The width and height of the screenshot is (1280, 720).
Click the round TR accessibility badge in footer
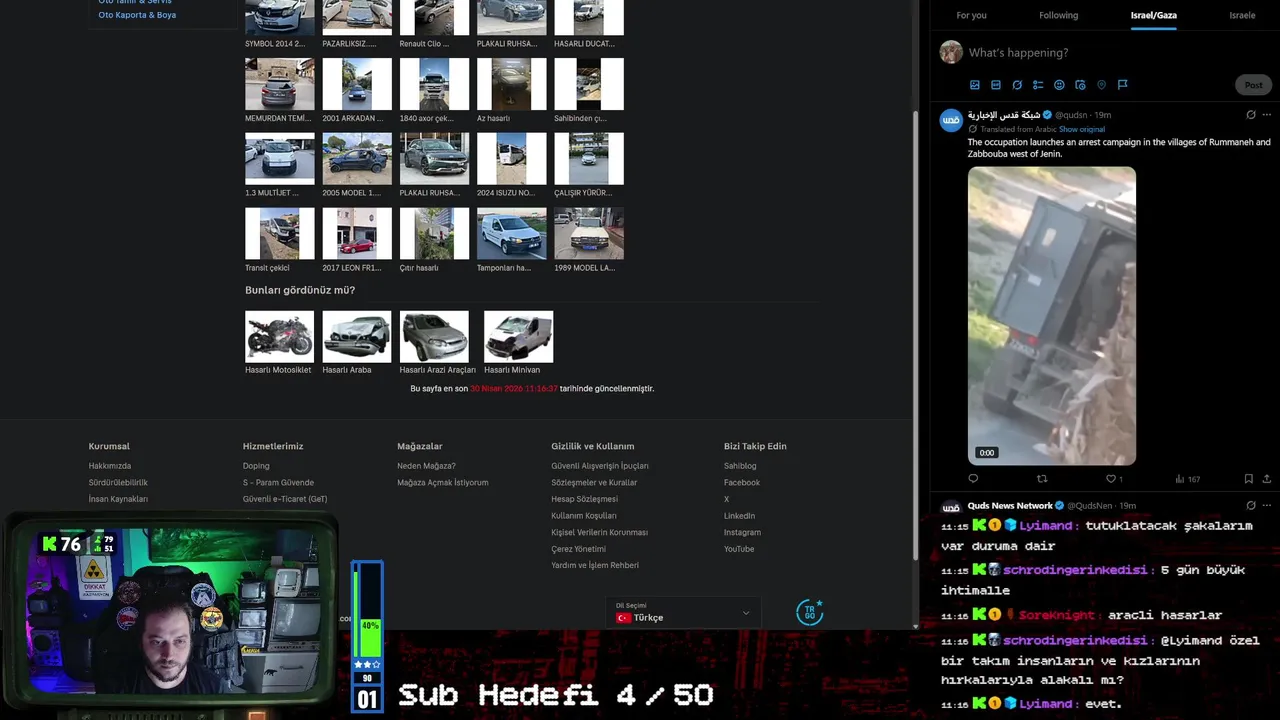809,612
